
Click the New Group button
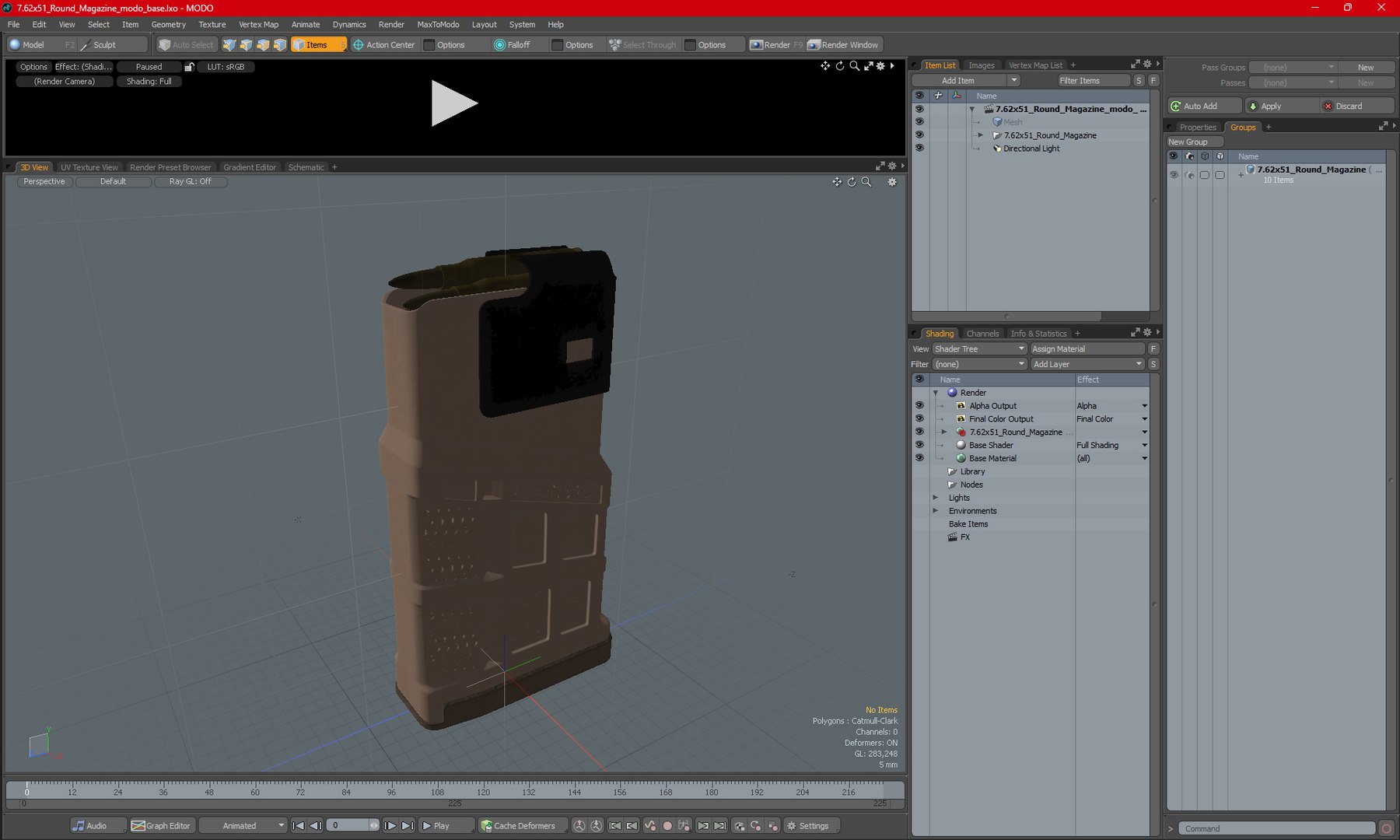[1195, 142]
